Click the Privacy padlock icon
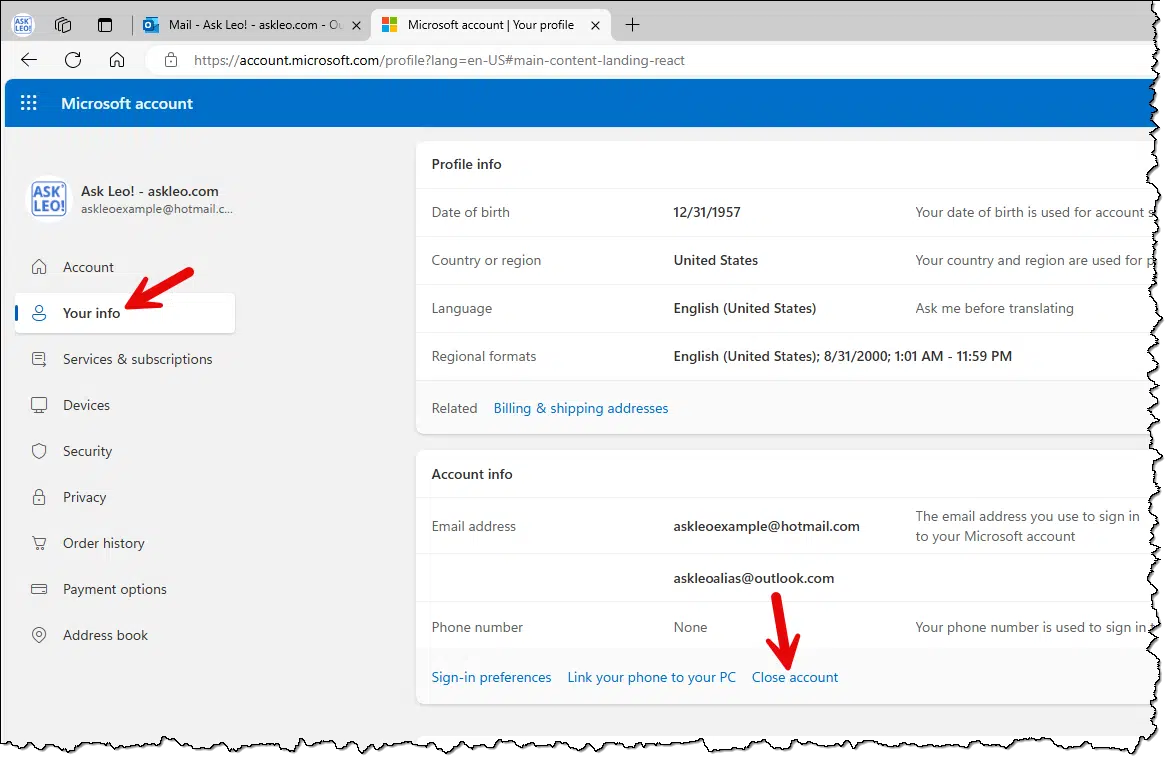The width and height of the screenshot is (1169, 760). coord(39,497)
